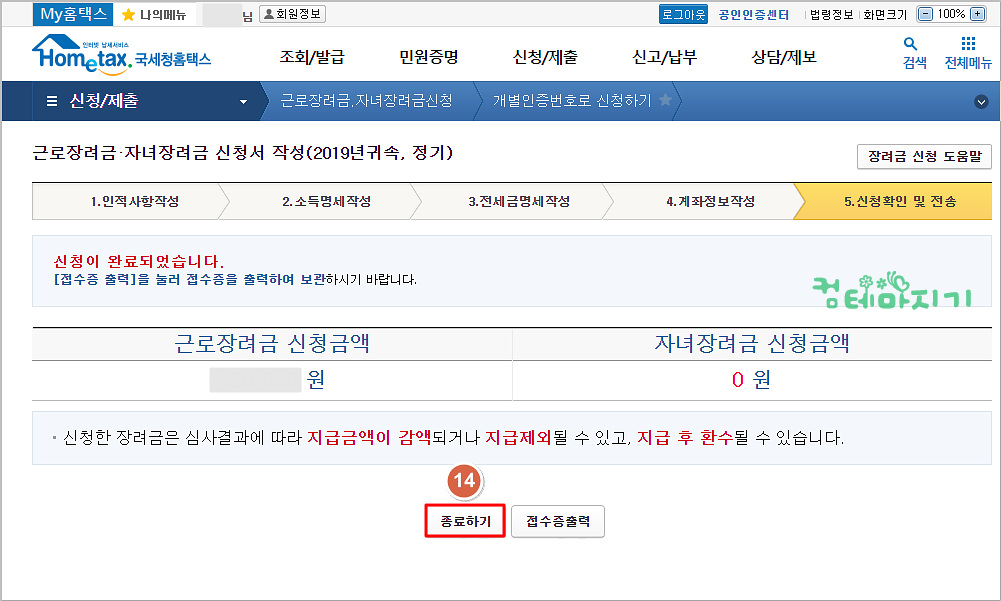Click the 나의메뉴 label
Image resolution: width=1001 pixels, height=601 pixels.
[163, 15]
